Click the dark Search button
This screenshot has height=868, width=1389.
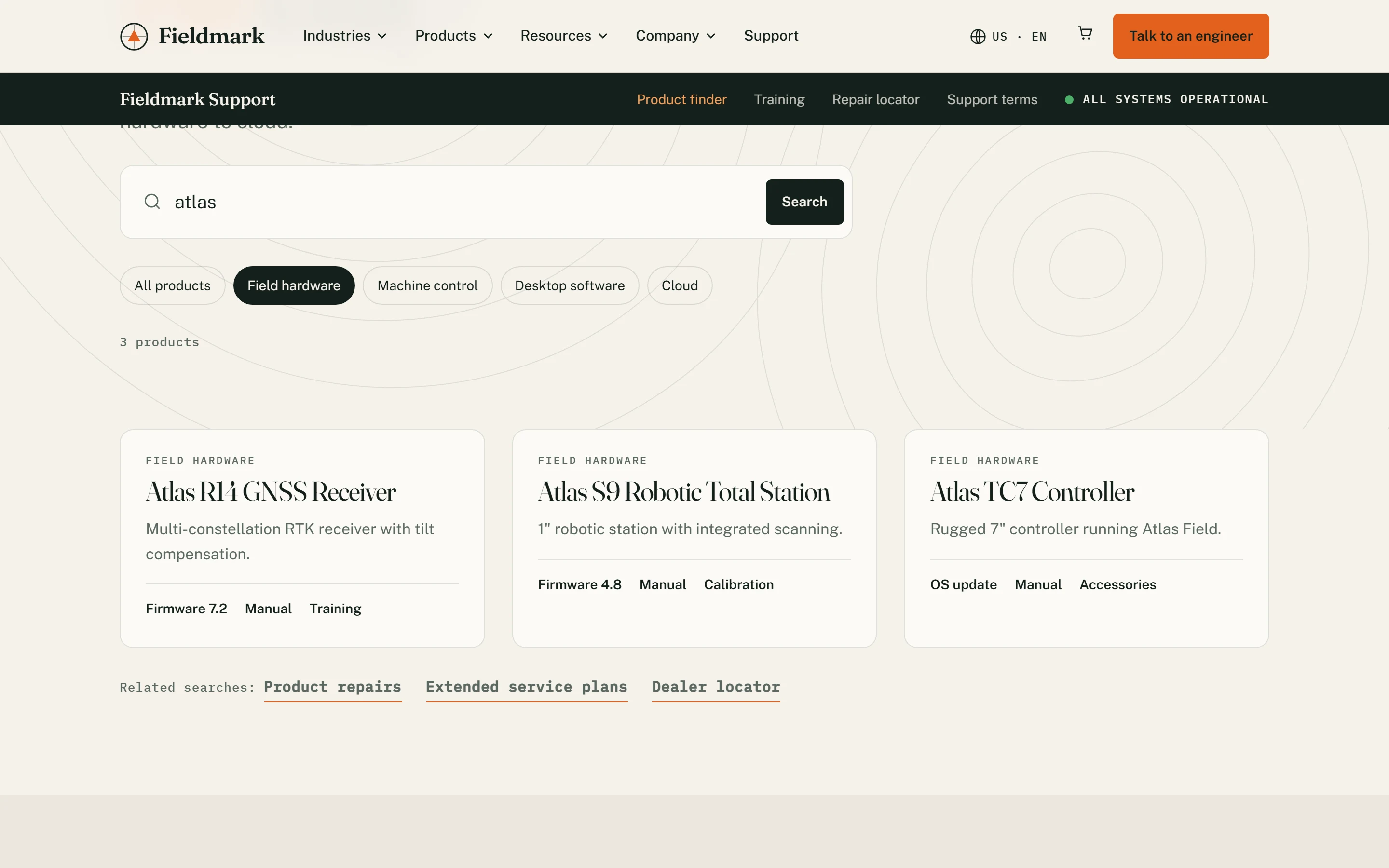[x=804, y=202]
